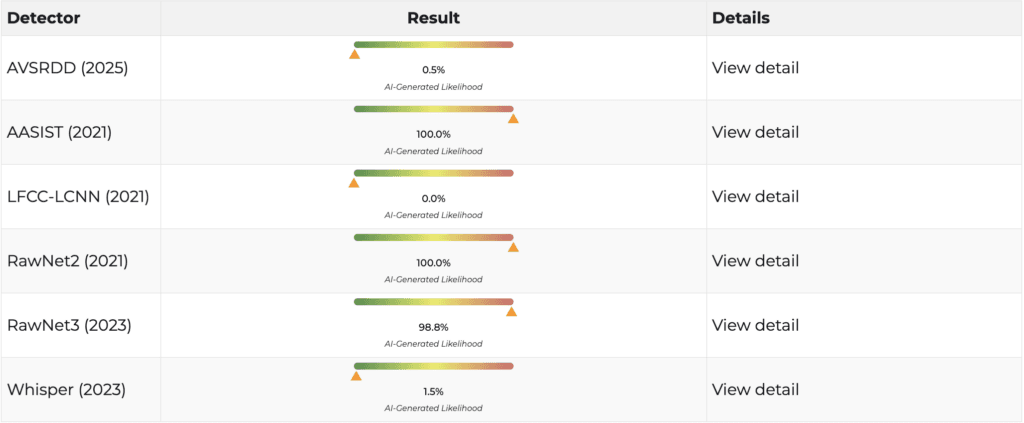This screenshot has height=423, width=1024.
Task: Open View detail for Whisper (2023)
Action: click(x=755, y=390)
